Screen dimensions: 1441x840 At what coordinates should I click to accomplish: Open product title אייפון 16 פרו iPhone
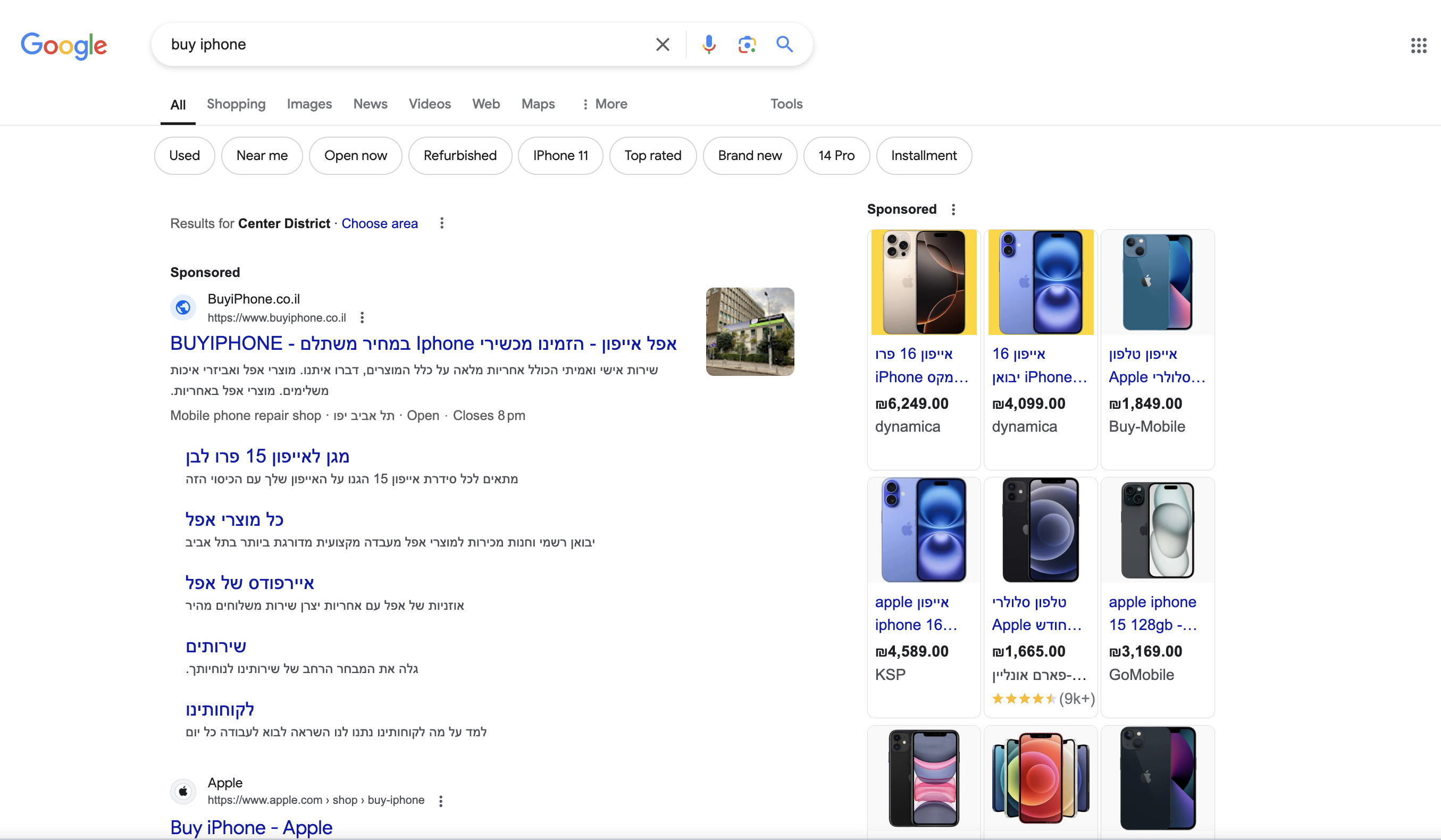[x=922, y=365]
